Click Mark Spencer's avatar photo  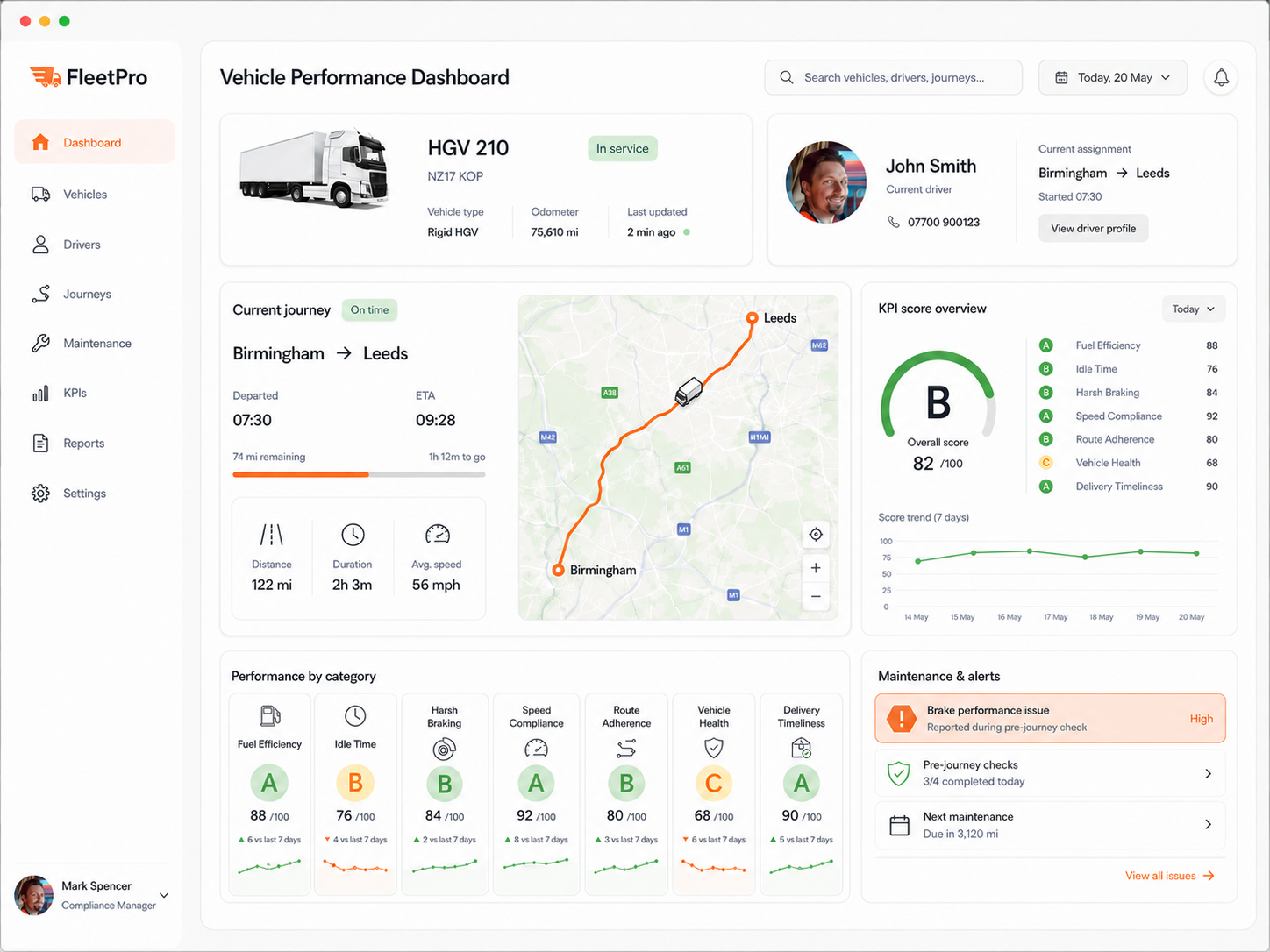point(34,895)
